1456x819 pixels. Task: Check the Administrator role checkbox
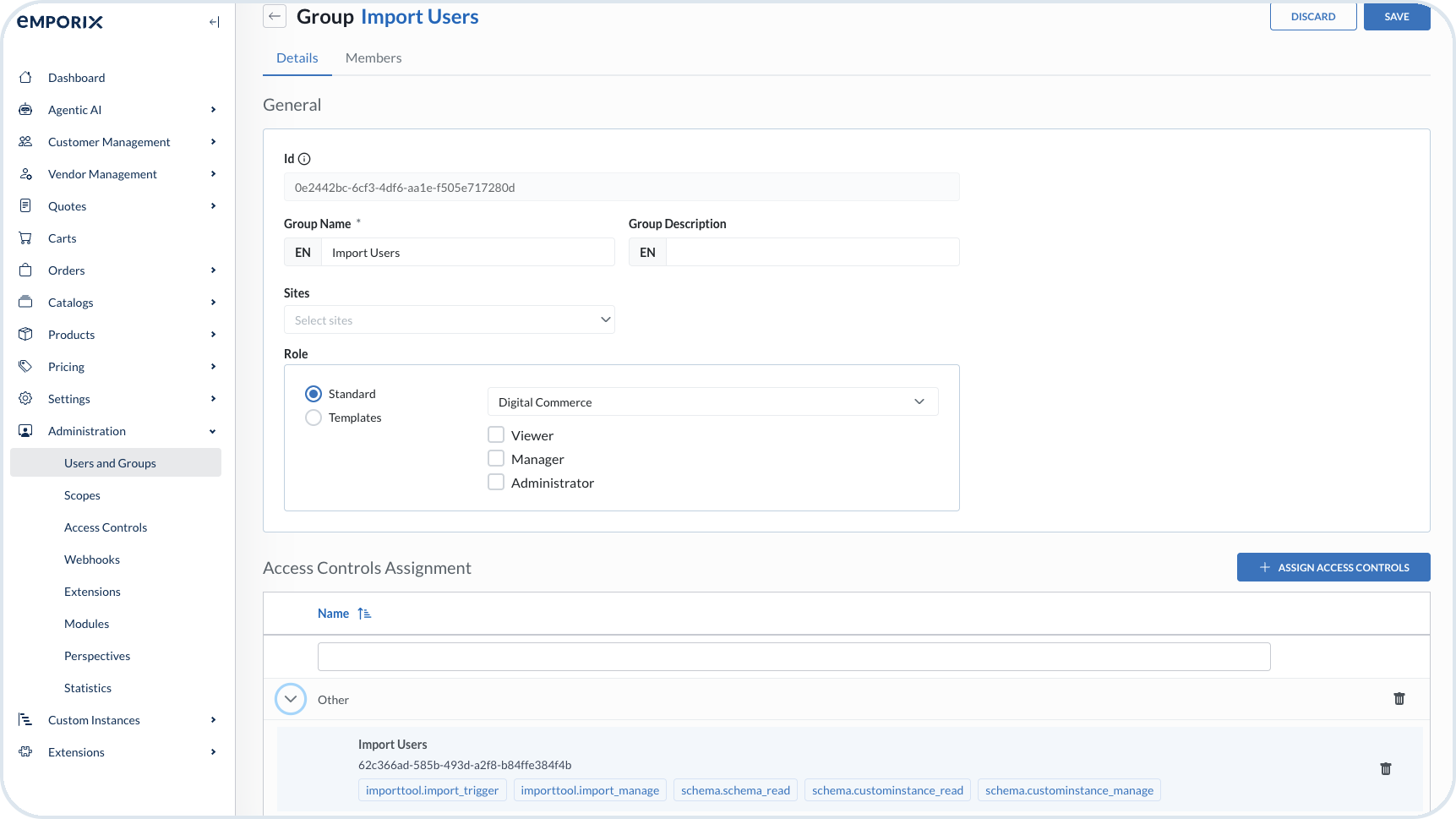(x=496, y=483)
